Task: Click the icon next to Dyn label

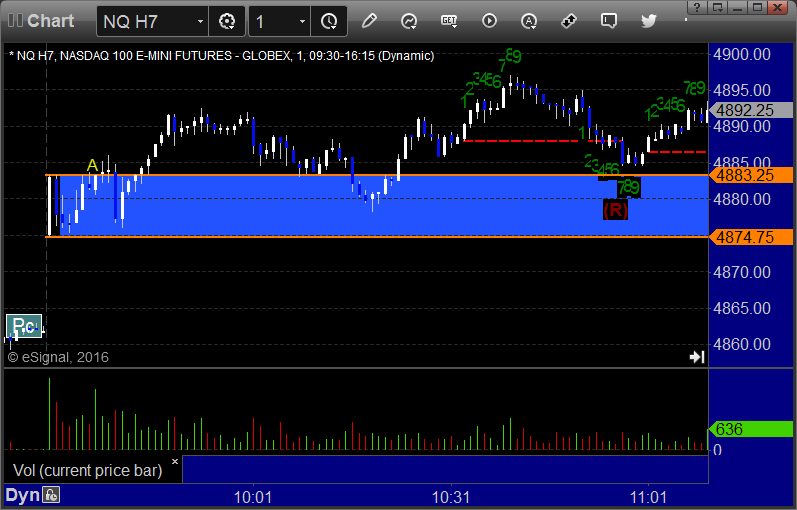Action: (x=51, y=495)
